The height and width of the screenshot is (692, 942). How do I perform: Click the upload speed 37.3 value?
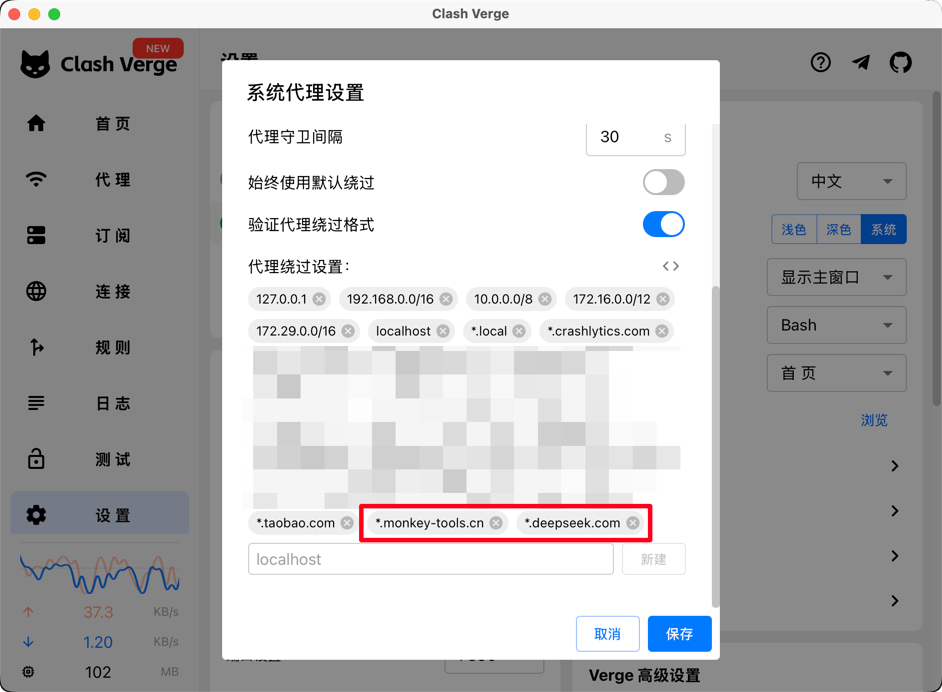pos(98,612)
